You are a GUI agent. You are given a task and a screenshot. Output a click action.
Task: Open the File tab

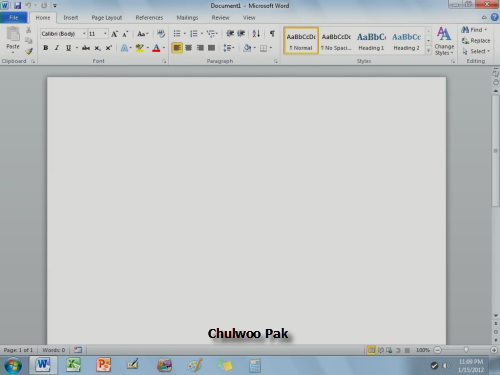click(14, 17)
